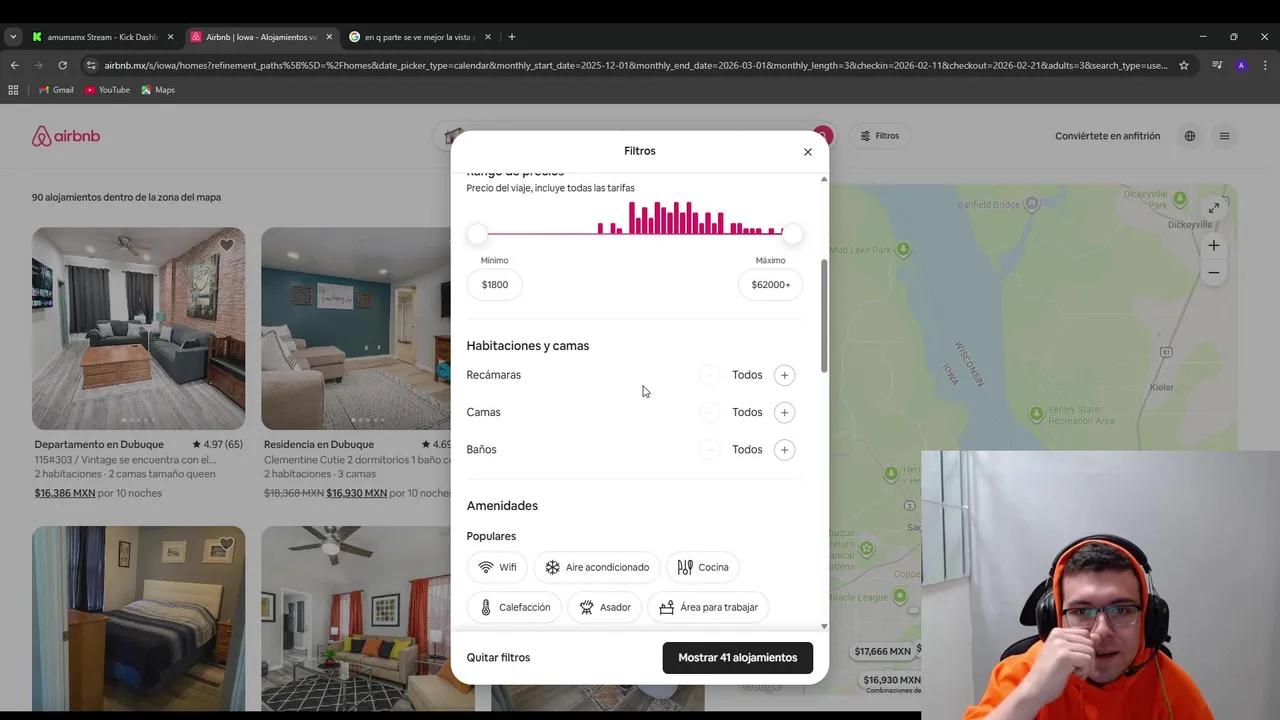The height and width of the screenshot is (720, 1280).
Task: Go back in browser history
Action: [14, 65]
